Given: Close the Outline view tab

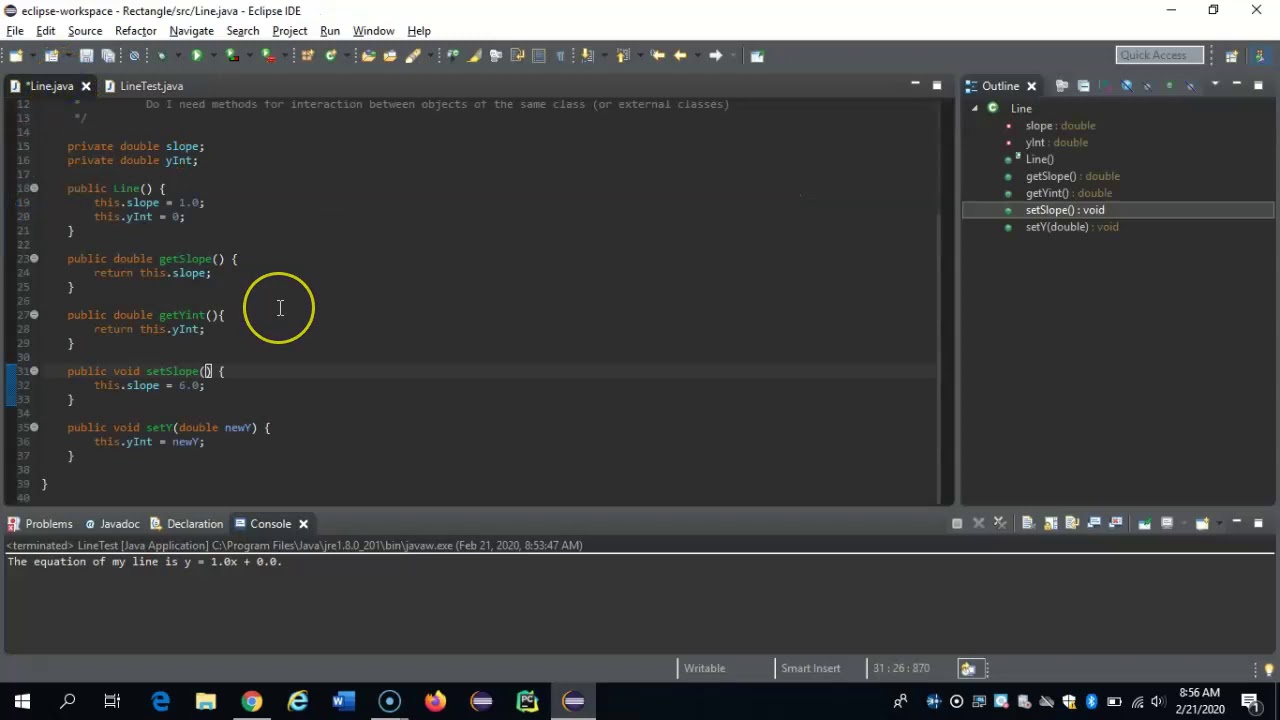Looking at the screenshot, I should point(1031,86).
